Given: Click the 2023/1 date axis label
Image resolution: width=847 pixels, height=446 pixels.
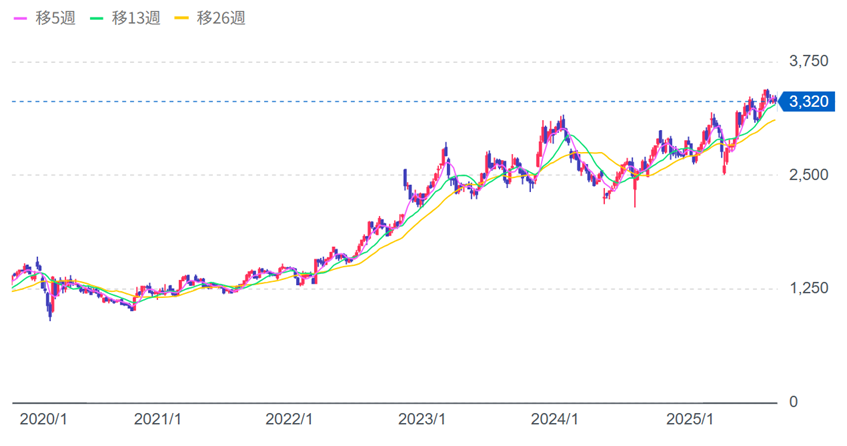Looking at the screenshot, I should pyautogui.click(x=422, y=420).
